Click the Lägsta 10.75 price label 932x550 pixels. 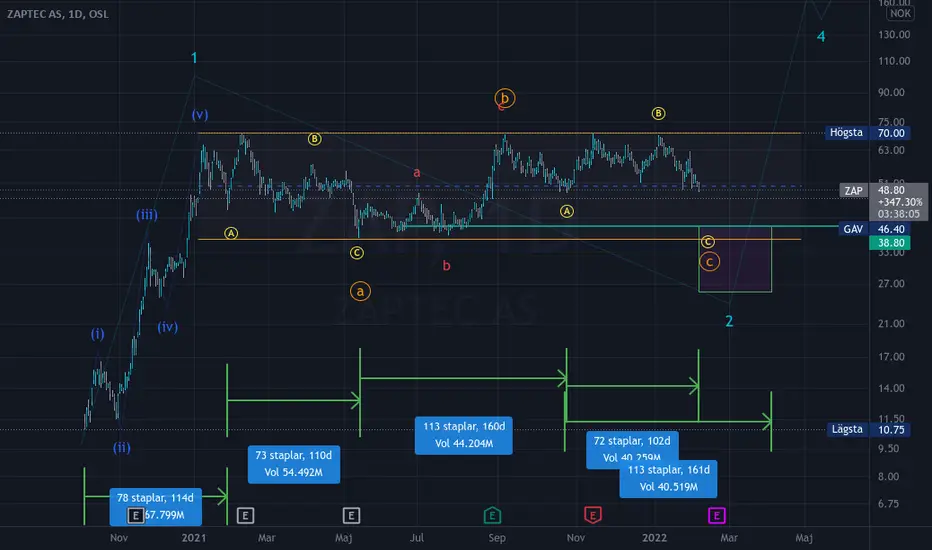point(867,429)
